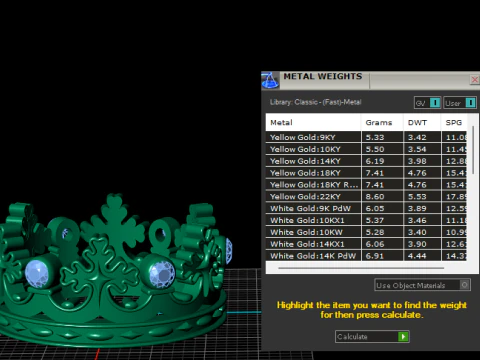Viewport: 480px width, 360px height.
Task: Click the right-center blue gemstone on crown
Action: click(x=162, y=274)
